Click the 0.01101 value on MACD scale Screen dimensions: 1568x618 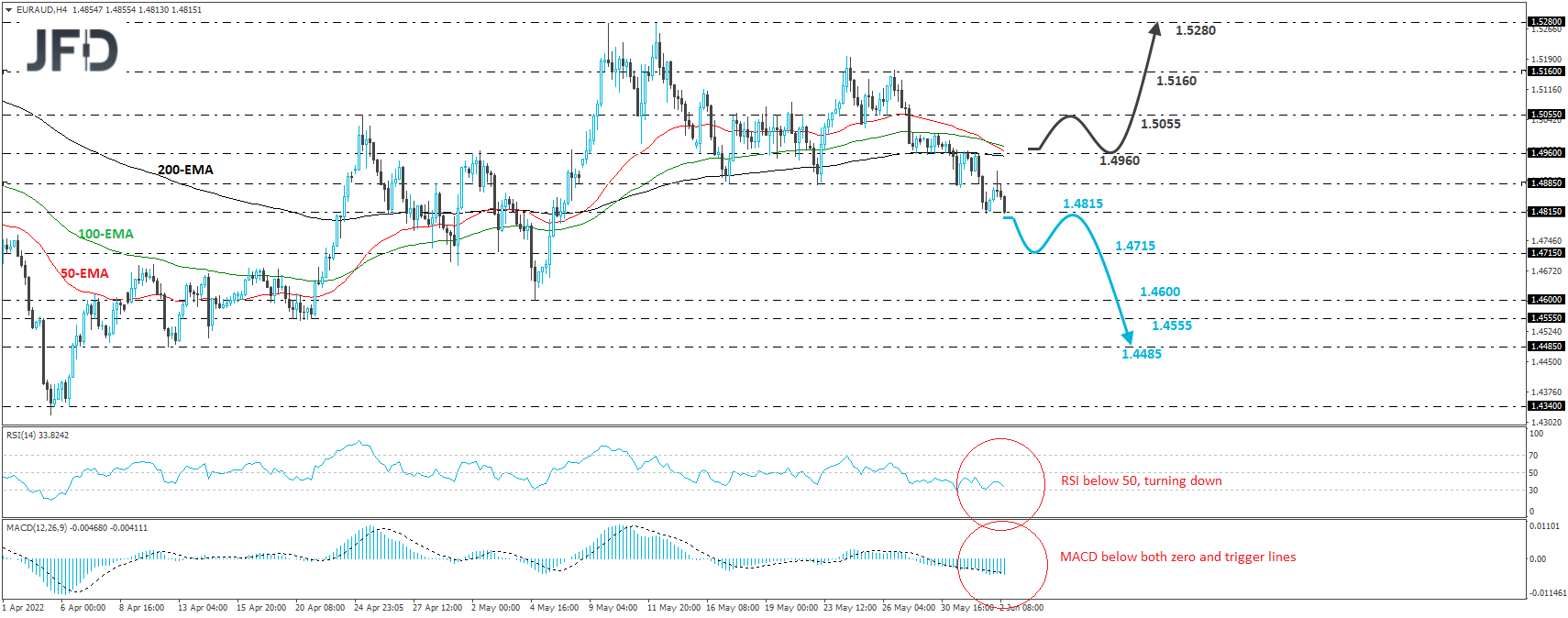pos(1543,526)
